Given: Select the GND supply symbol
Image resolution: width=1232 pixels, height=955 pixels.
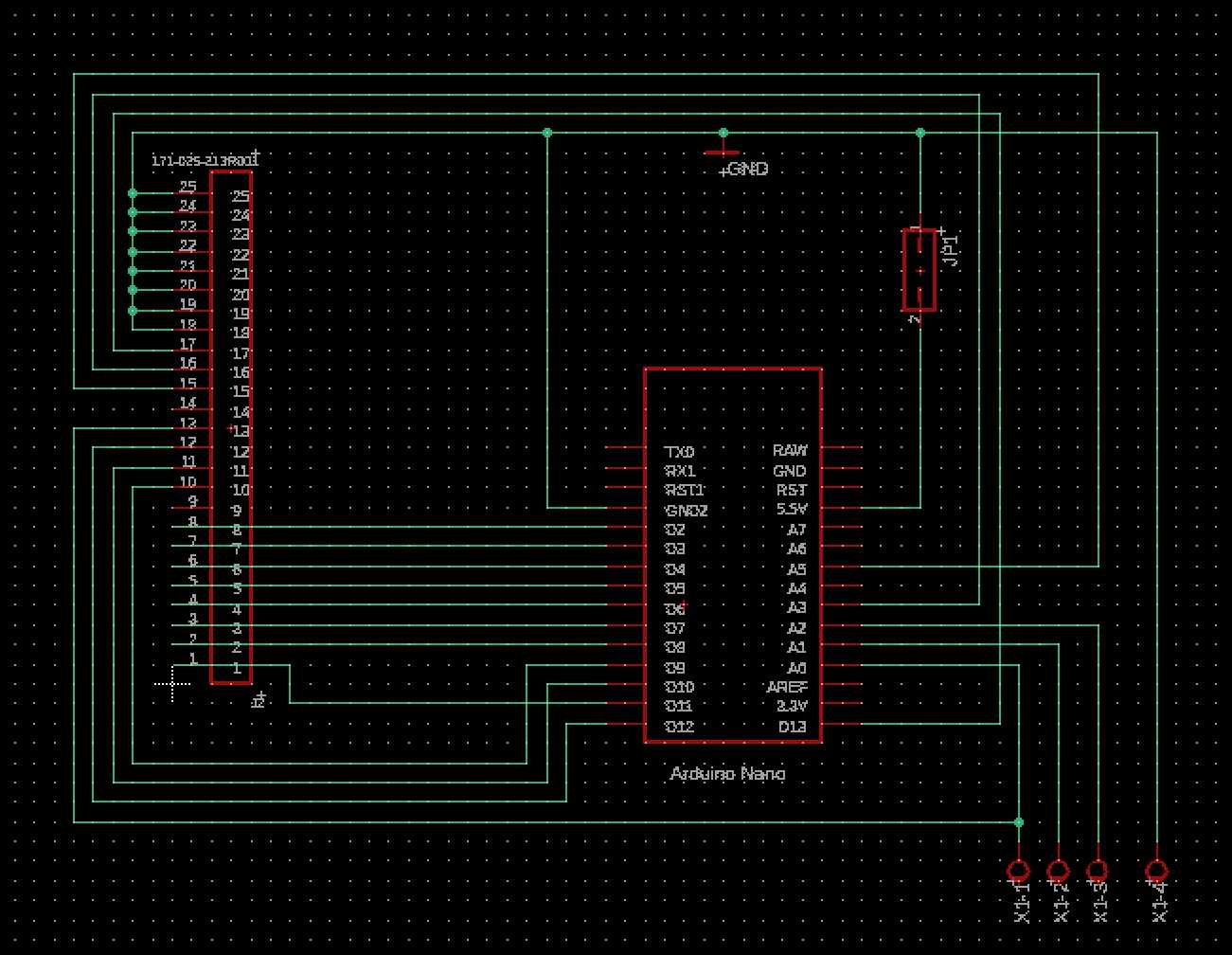Looking at the screenshot, I should pos(723,150).
